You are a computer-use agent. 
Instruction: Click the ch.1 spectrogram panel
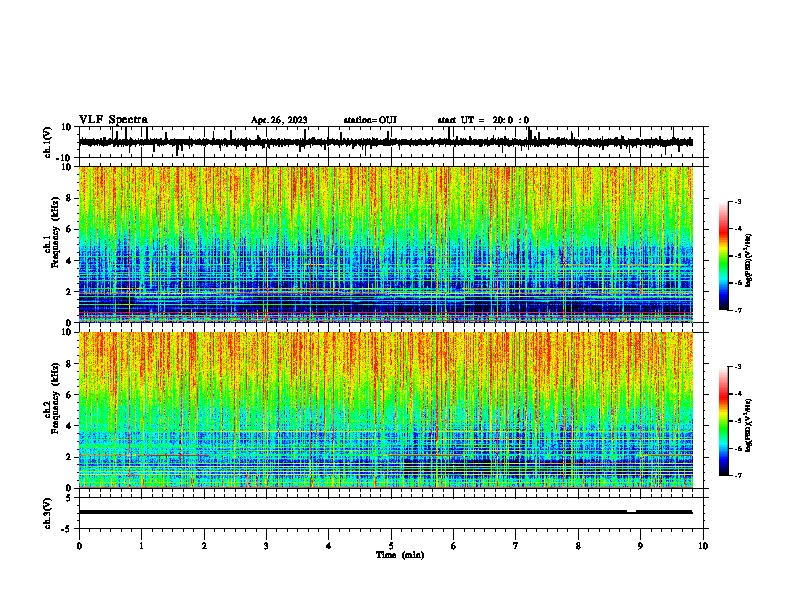385,244
